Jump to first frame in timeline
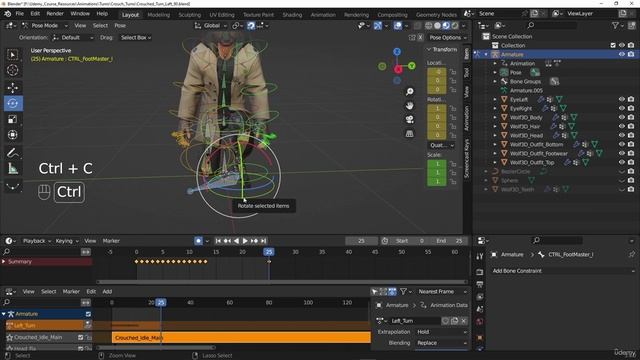The width and height of the screenshot is (640, 360). pyautogui.click(x=218, y=241)
